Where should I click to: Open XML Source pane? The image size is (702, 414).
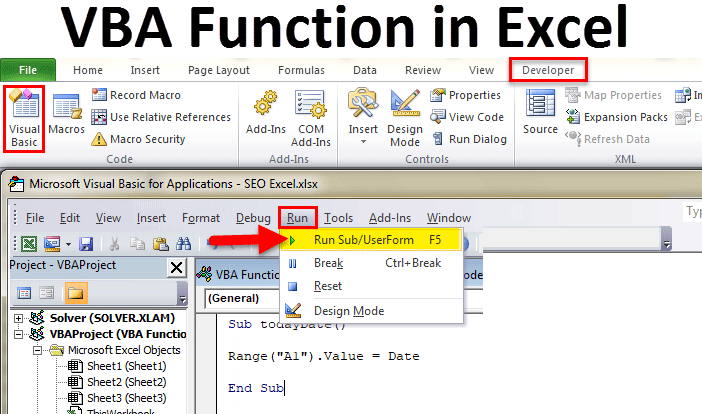coord(540,112)
